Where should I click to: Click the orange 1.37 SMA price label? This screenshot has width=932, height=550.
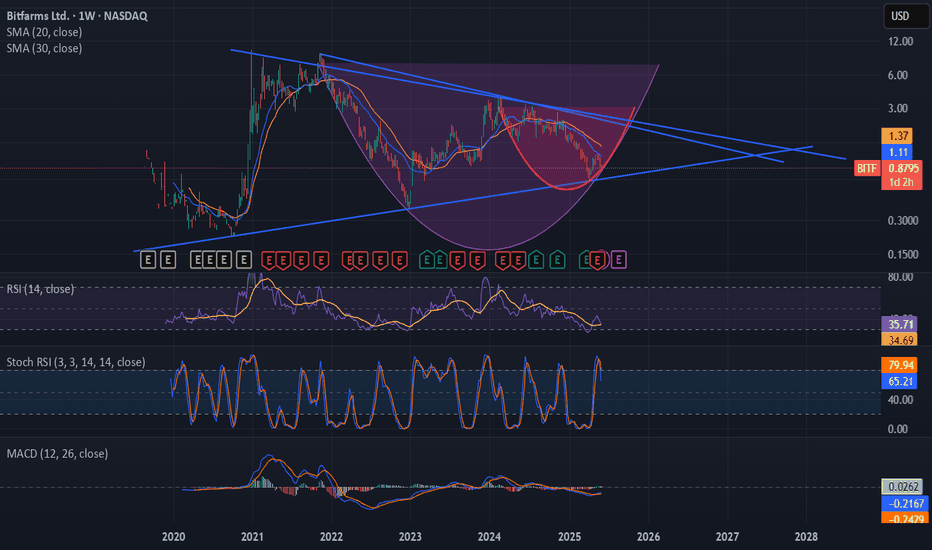[x=898, y=136]
